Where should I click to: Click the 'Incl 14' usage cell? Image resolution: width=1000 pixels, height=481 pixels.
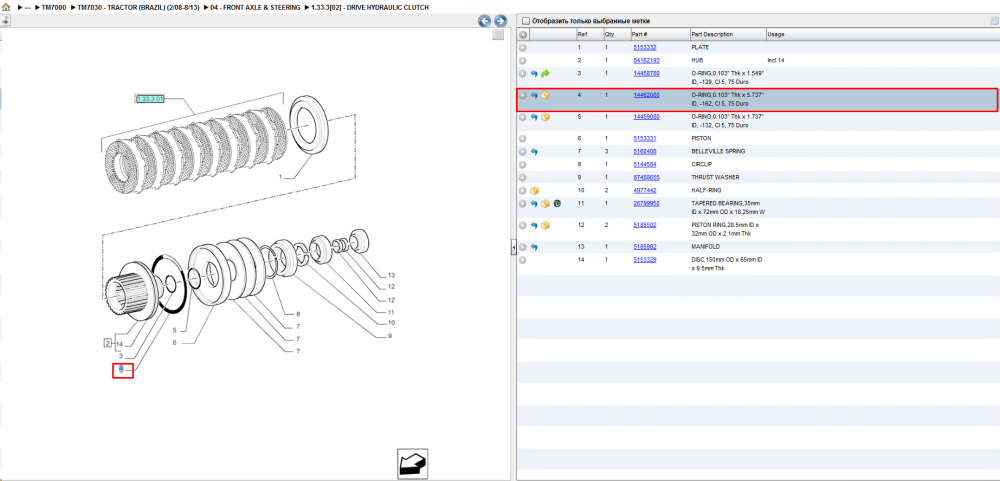pyautogui.click(x=776, y=61)
